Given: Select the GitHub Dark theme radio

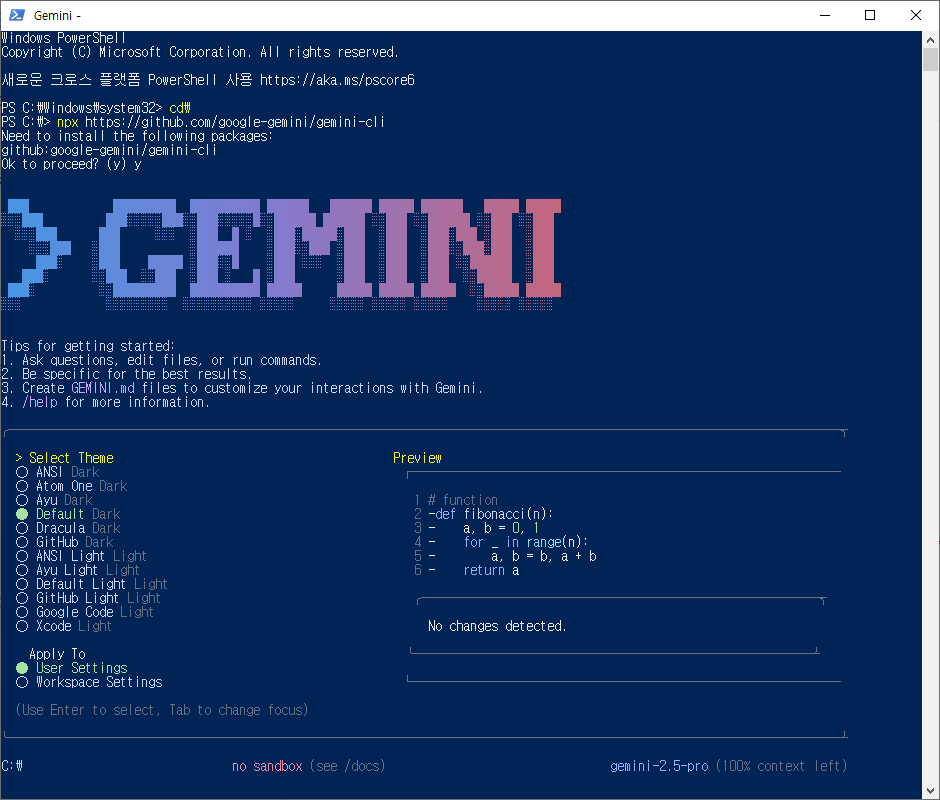Looking at the screenshot, I should point(22,542).
